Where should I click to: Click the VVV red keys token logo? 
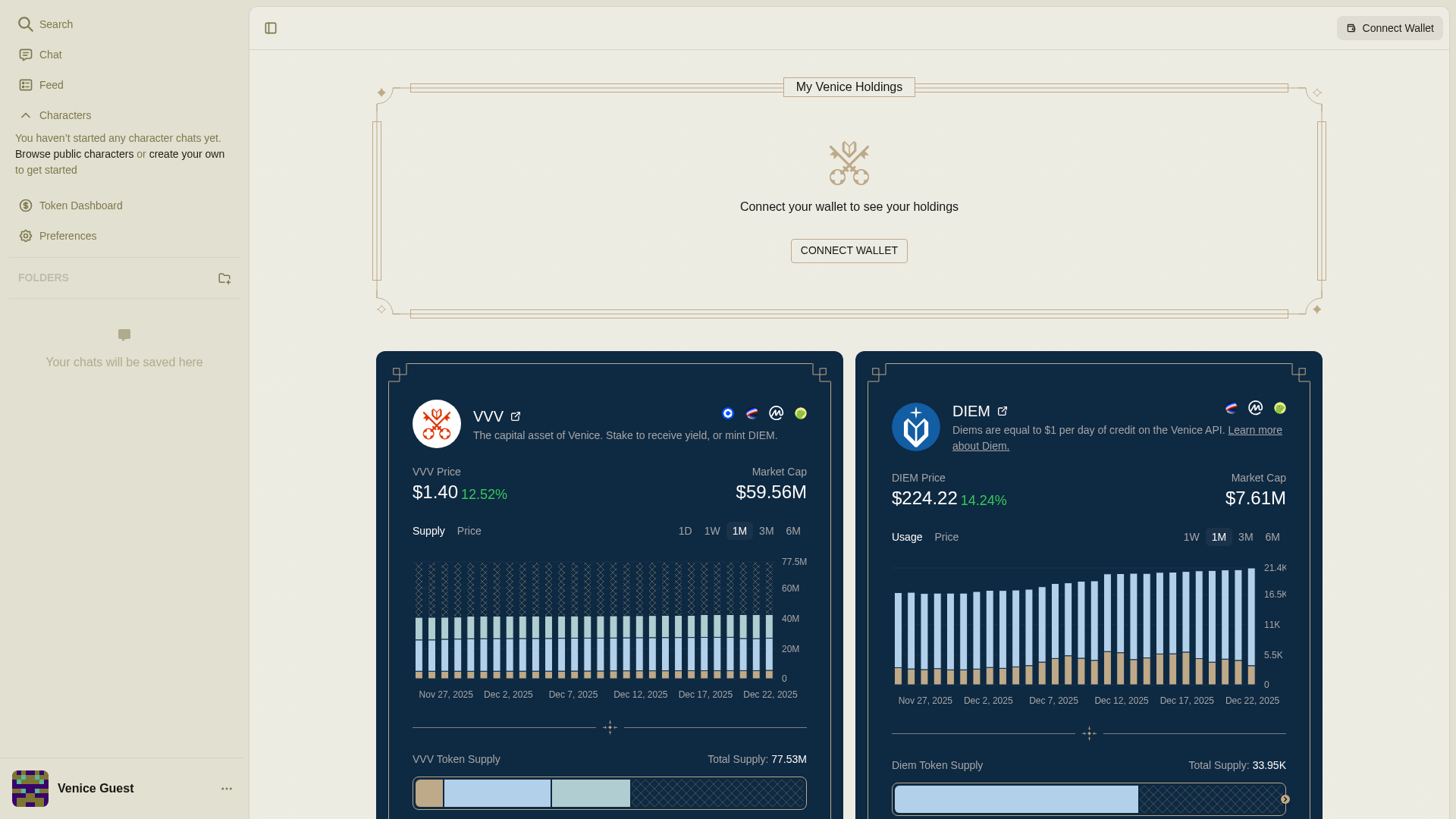coord(437,424)
